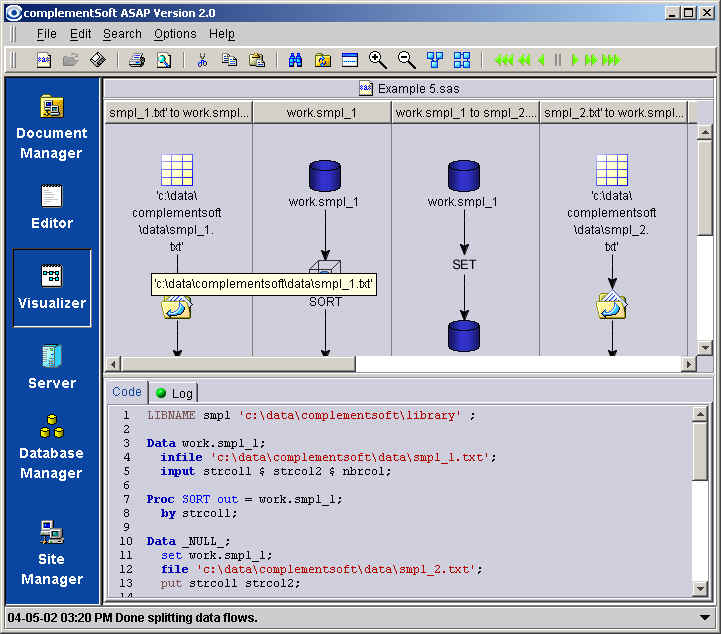This screenshot has height=634, width=721.
Task: Click the scissors cut icon
Action: pyautogui.click(x=202, y=60)
